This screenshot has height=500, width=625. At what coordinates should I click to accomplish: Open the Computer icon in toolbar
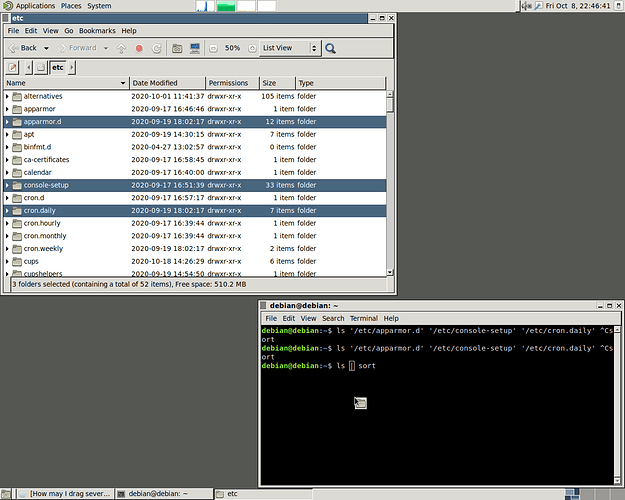pos(195,48)
